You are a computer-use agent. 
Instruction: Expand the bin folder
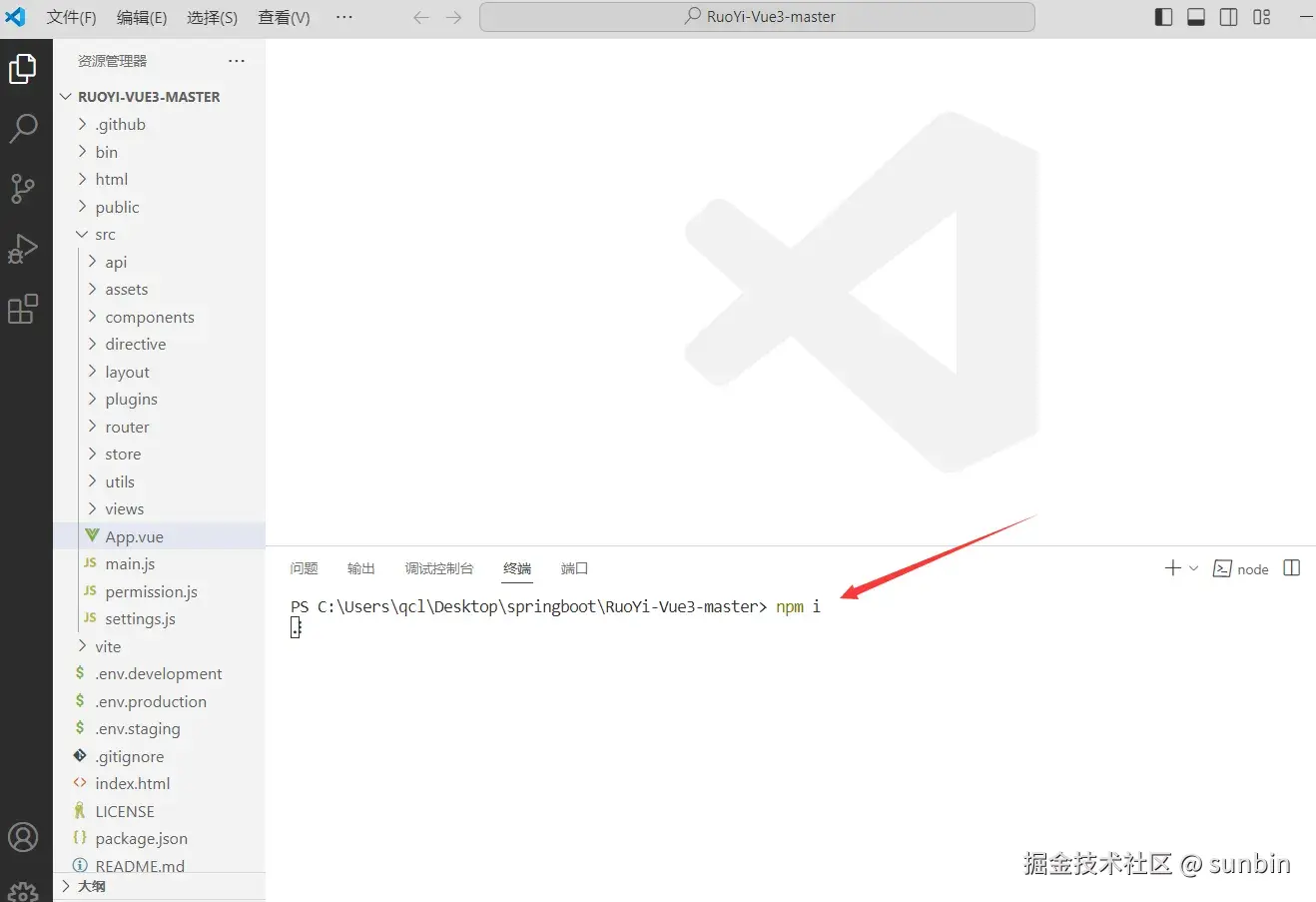(160, 152)
